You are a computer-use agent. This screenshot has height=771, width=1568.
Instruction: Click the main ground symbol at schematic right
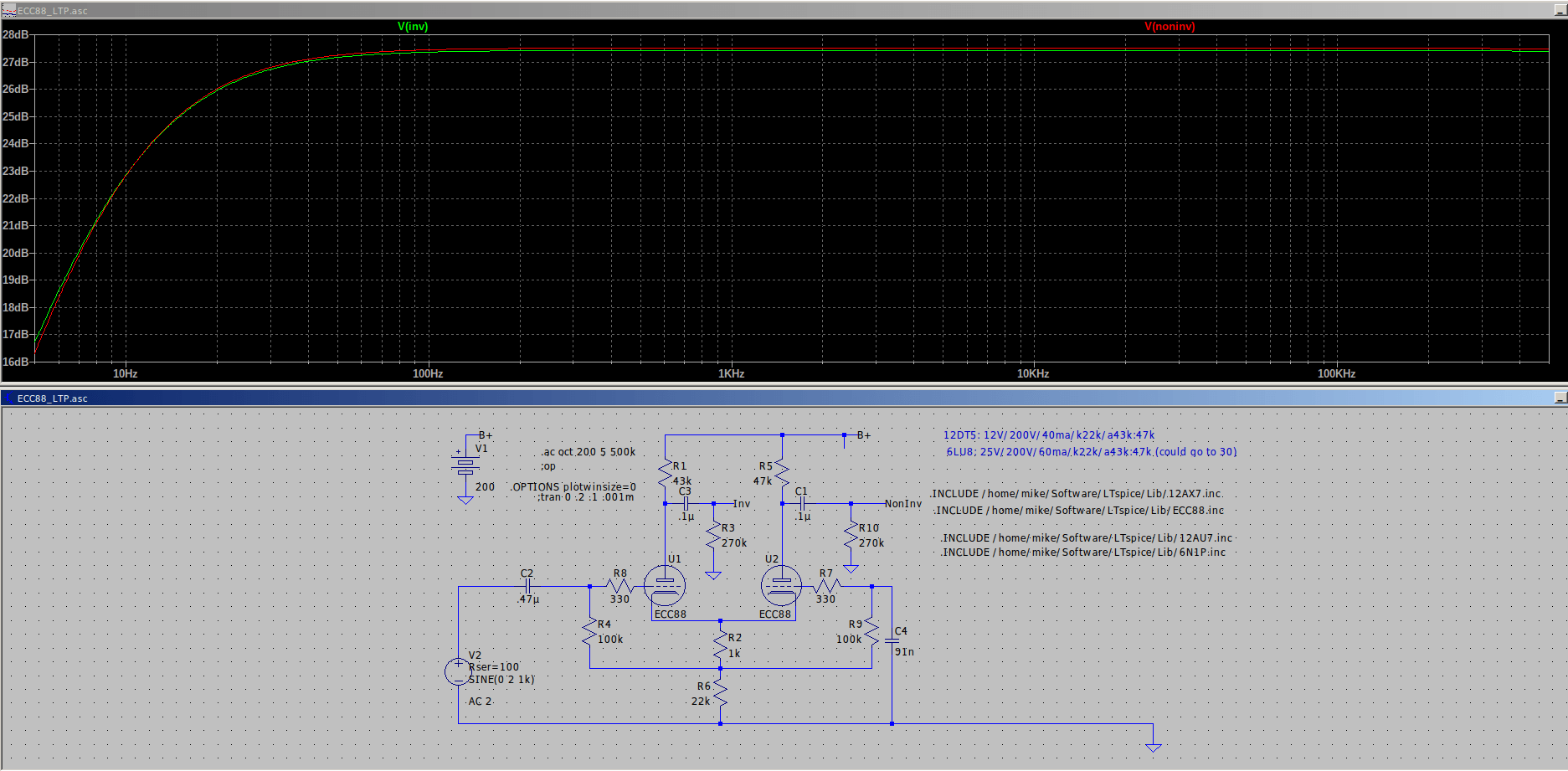tap(1154, 747)
